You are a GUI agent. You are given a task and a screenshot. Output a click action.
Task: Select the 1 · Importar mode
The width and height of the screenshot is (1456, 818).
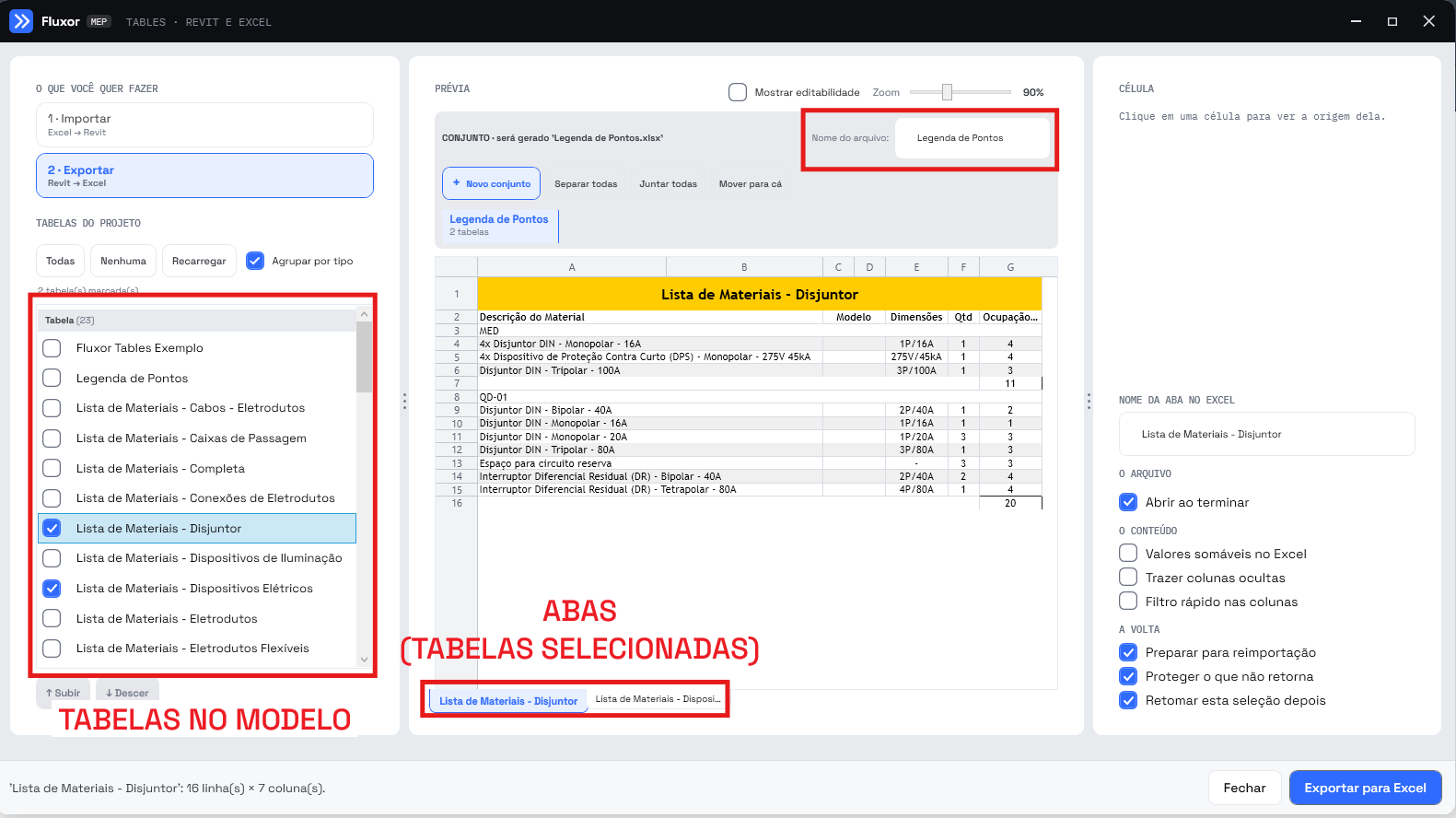click(x=204, y=124)
